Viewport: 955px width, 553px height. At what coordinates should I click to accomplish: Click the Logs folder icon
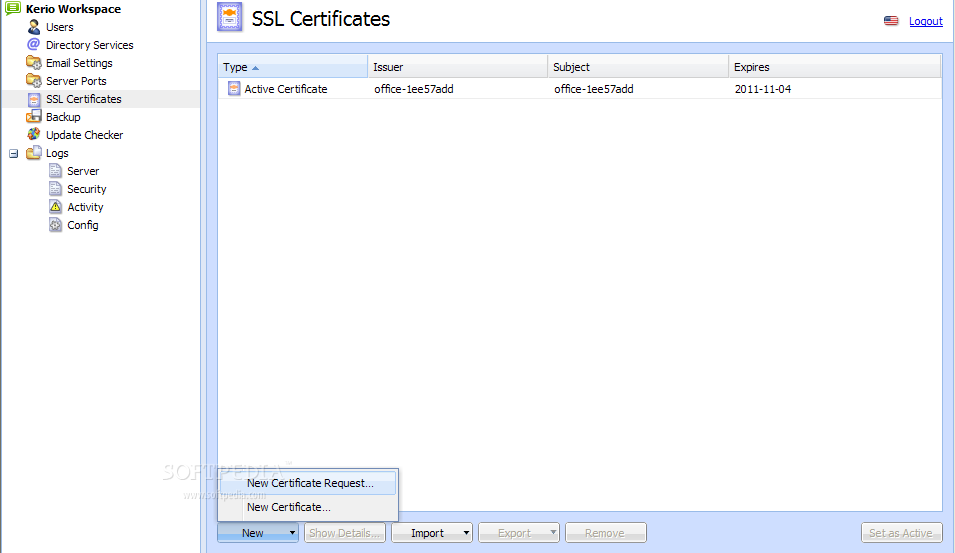point(33,152)
